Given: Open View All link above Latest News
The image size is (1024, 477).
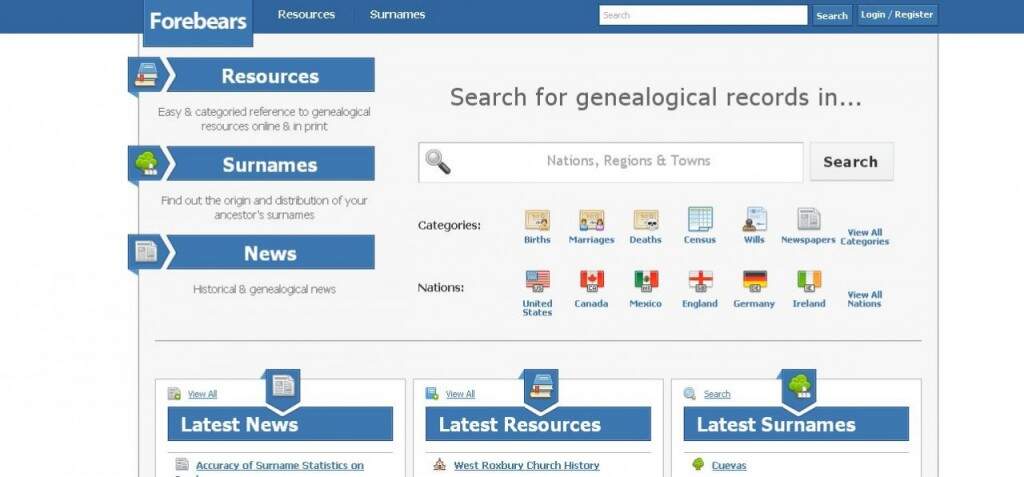Looking at the screenshot, I should (x=202, y=394).
